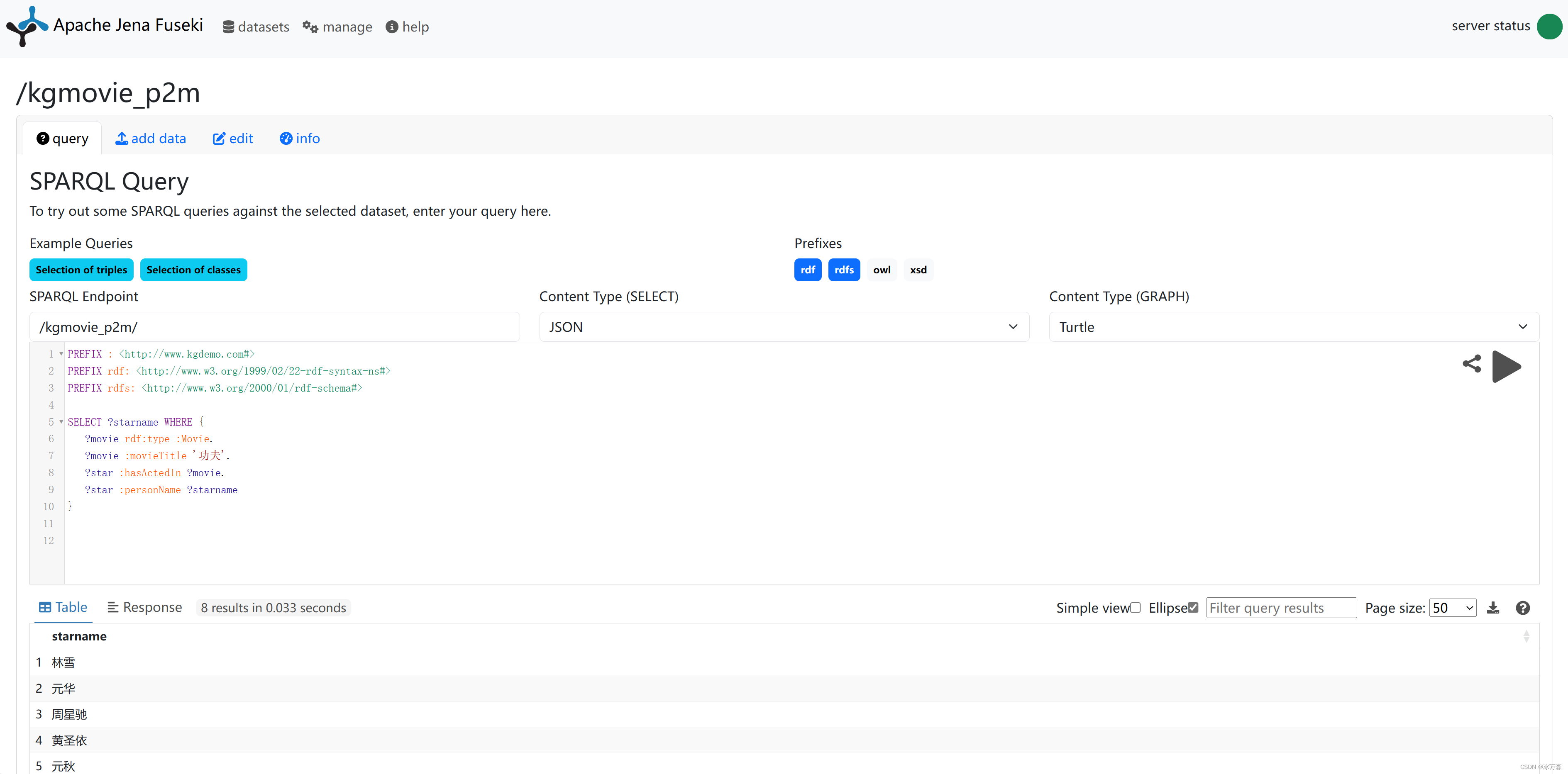
Task: Expand Content Type (SELECT) JSON dropdown
Action: tap(784, 327)
